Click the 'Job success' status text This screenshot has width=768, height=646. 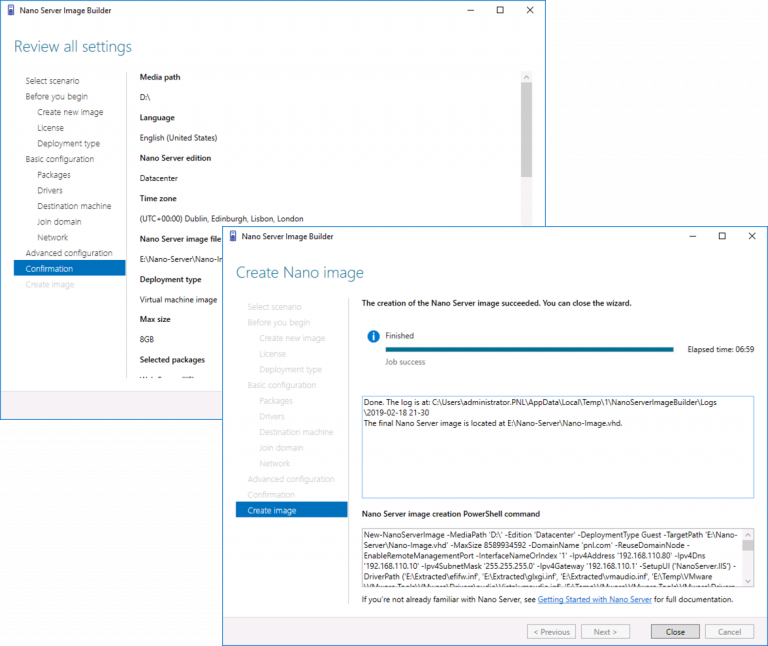coord(405,362)
